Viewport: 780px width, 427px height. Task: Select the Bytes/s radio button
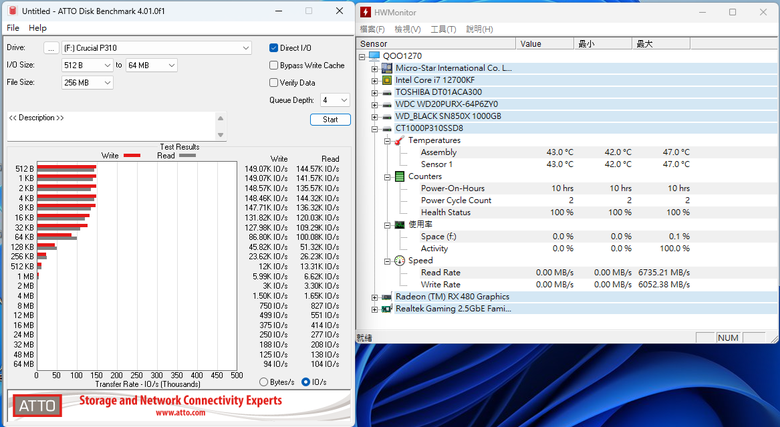pos(264,382)
